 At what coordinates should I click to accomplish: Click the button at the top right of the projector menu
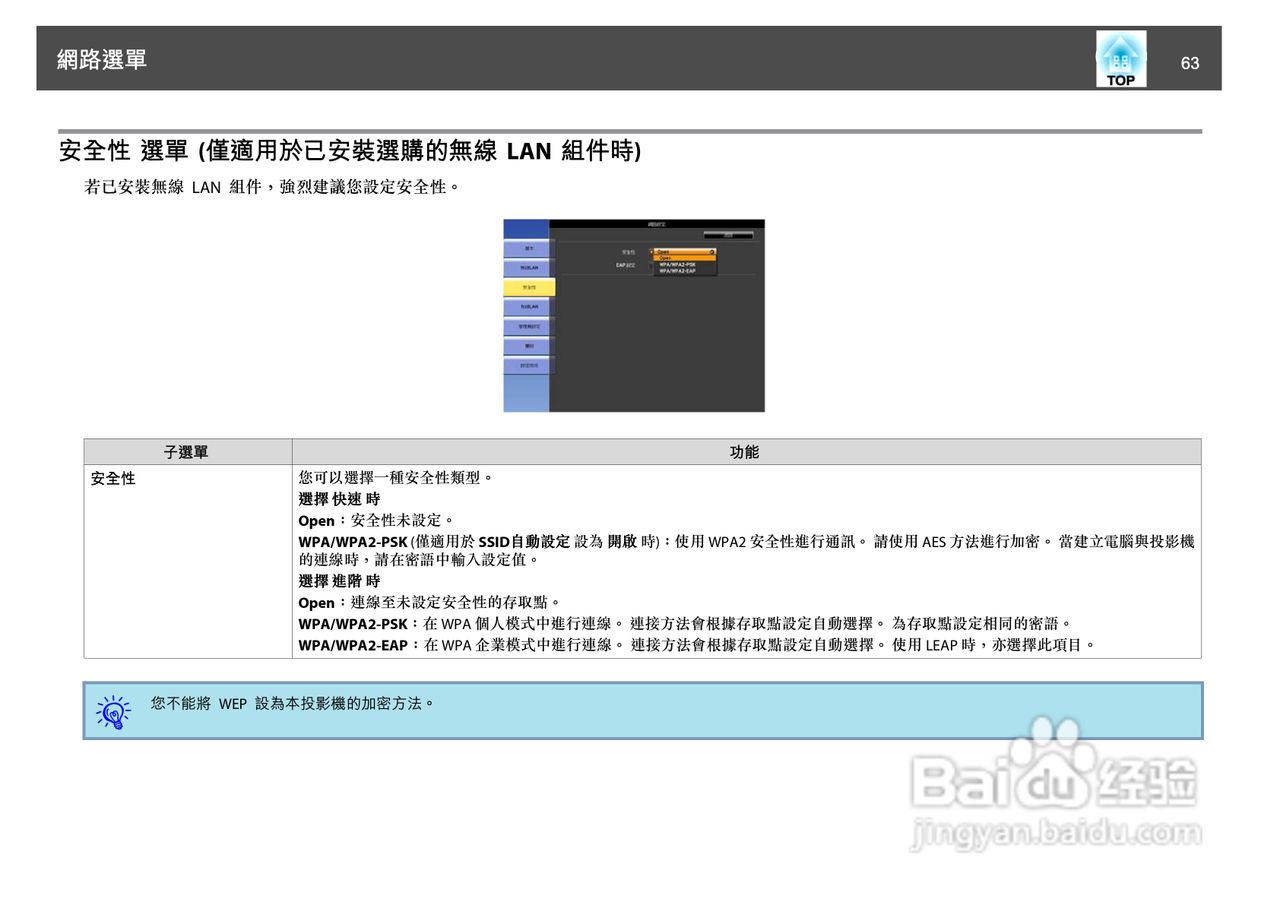click(728, 234)
